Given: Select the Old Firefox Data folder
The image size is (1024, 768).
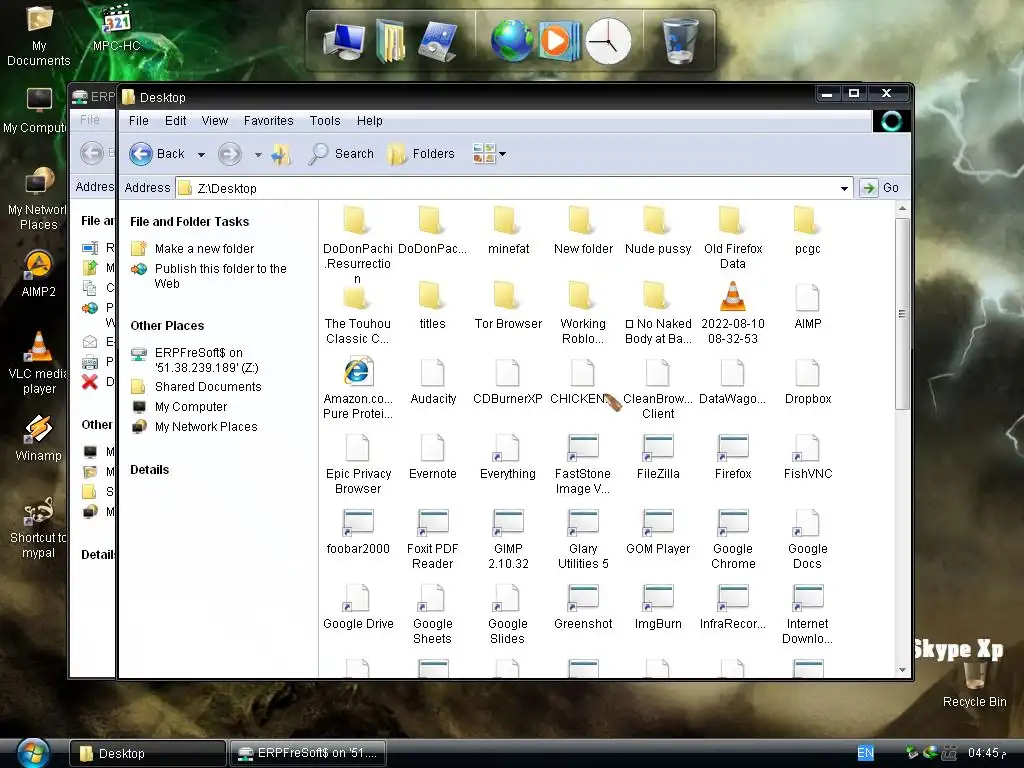Looking at the screenshot, I should click(x=733, y=237).
